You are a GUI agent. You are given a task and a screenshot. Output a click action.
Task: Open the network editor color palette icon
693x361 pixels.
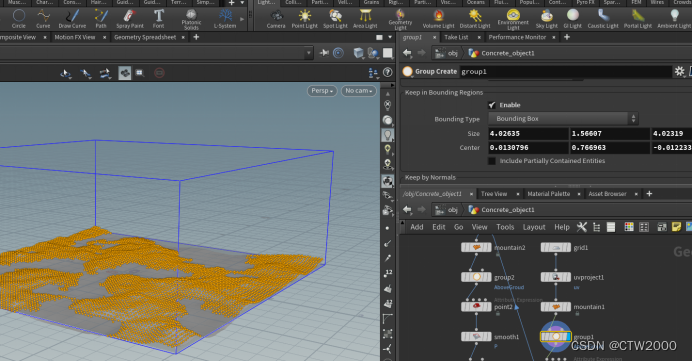[x=628, y=227]
